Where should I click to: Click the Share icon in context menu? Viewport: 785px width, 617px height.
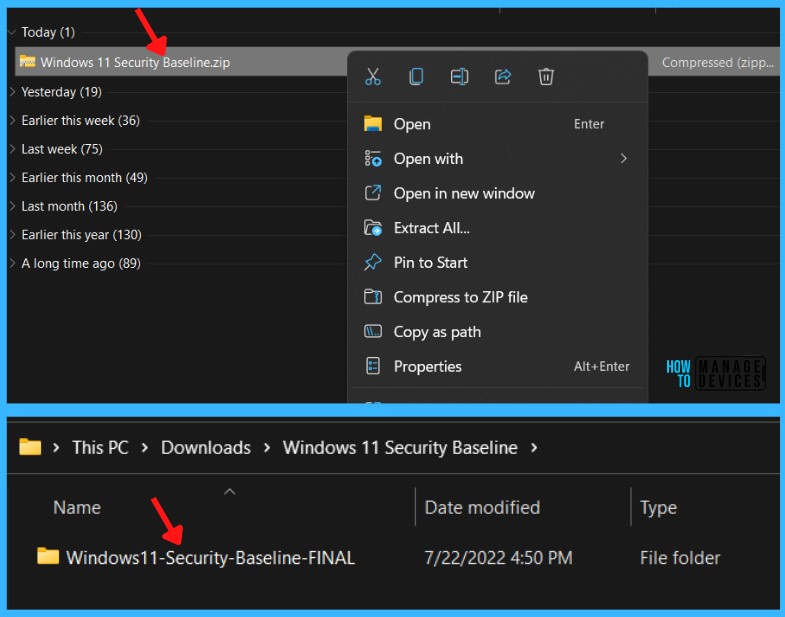pos(503,77)
